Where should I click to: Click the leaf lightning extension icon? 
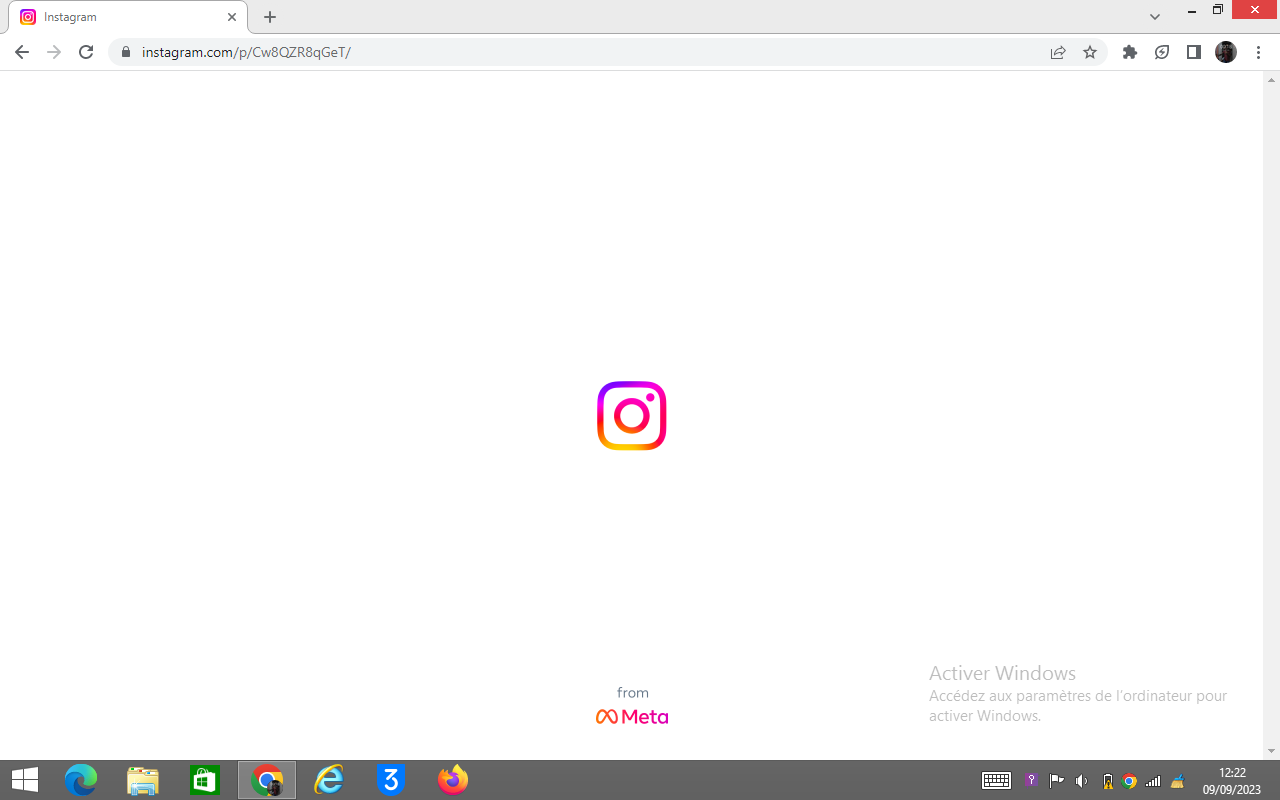[1161, 52]
